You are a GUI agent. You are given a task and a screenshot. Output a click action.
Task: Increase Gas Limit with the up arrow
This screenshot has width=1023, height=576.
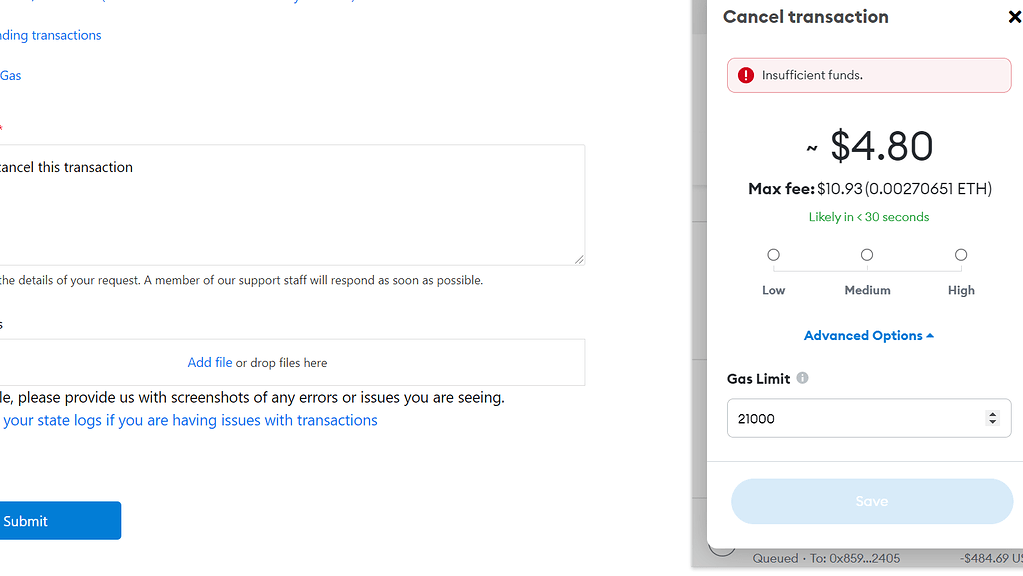[992, 414]
